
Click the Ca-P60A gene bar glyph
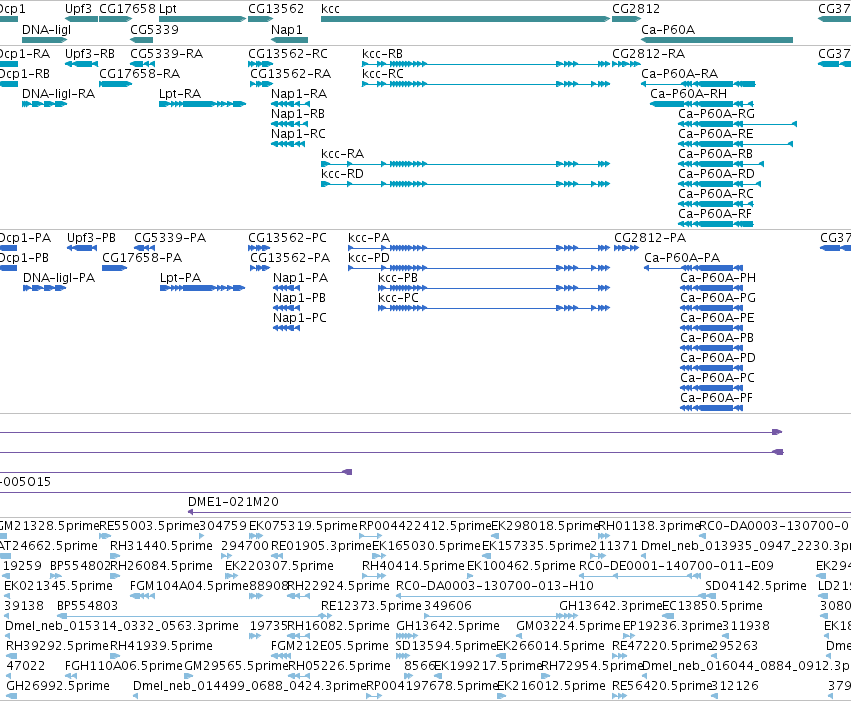coord(717,40)
